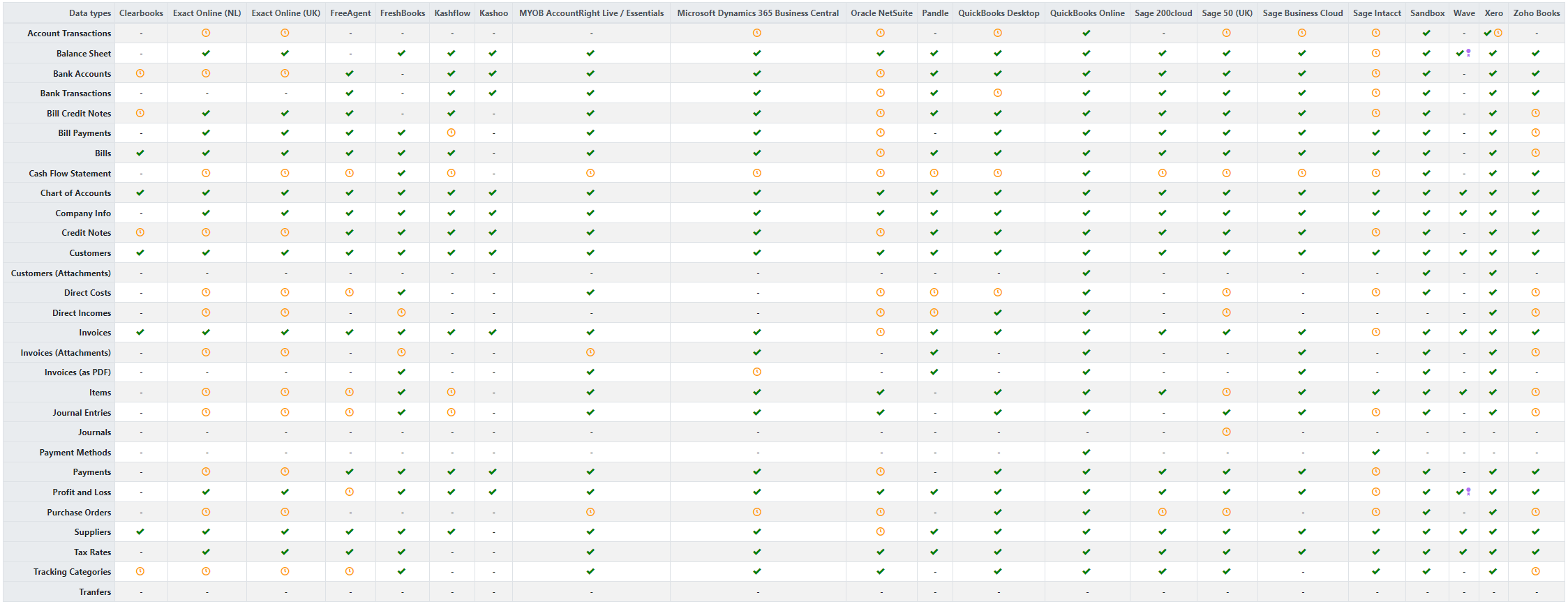Click Profit and Loss clock under FreeAgent
1568x604 pixels.
pyautogui.click(x=350, y=492)
